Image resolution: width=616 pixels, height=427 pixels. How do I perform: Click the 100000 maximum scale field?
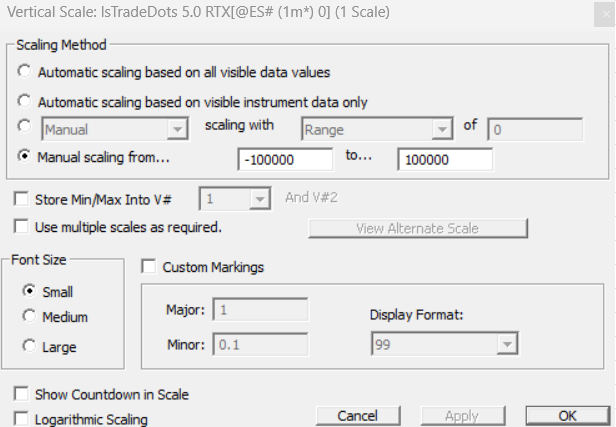pyautogui.click(x=444, y=159)
